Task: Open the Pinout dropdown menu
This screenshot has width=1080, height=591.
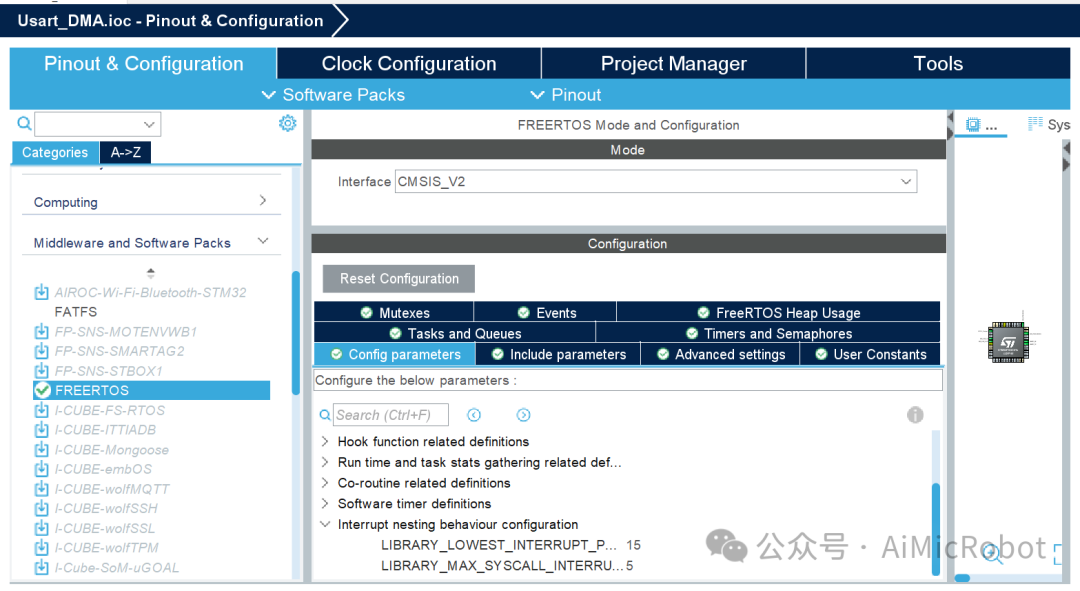Action: [x=565, y=94]
